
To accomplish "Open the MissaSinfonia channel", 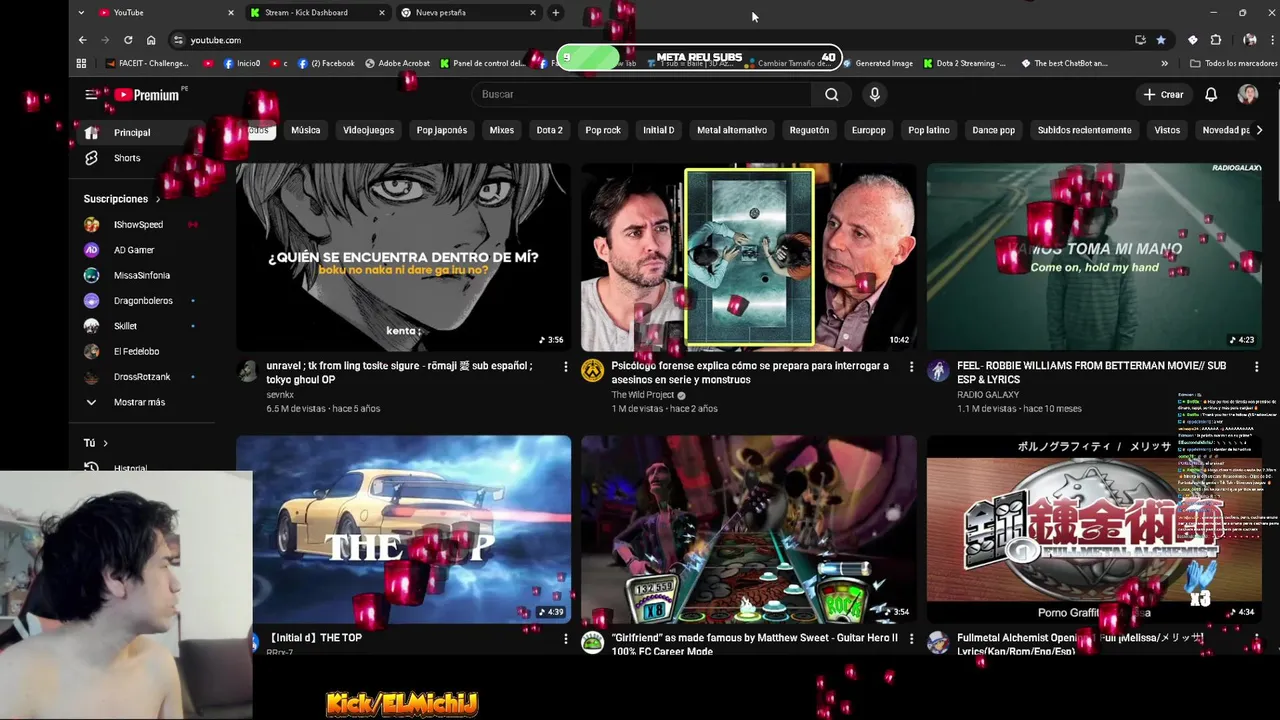I will pyautogui.click(x=140, y=275).
